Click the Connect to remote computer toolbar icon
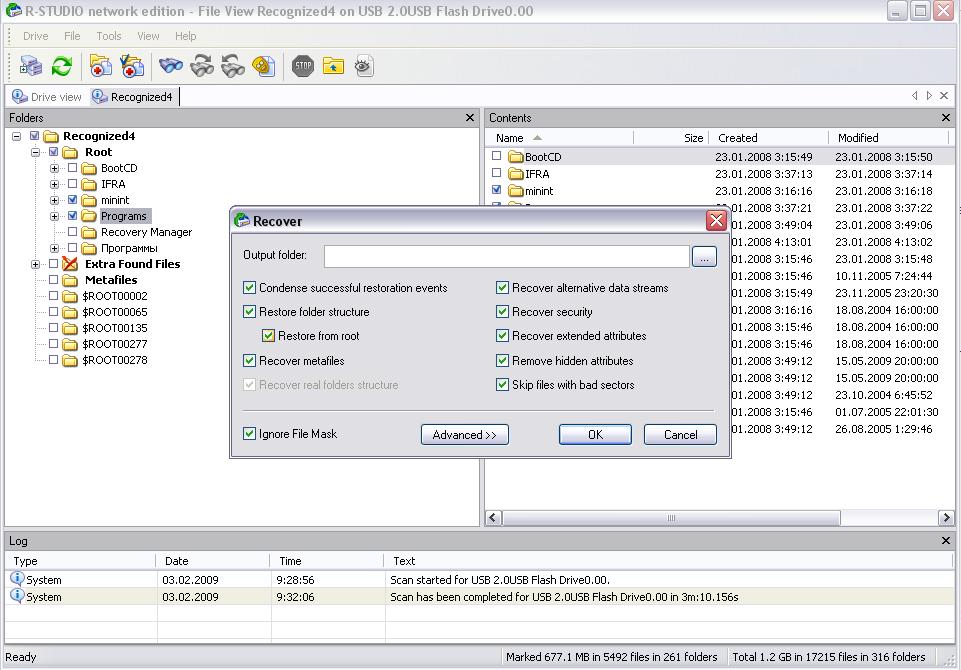 click(31, 66)
